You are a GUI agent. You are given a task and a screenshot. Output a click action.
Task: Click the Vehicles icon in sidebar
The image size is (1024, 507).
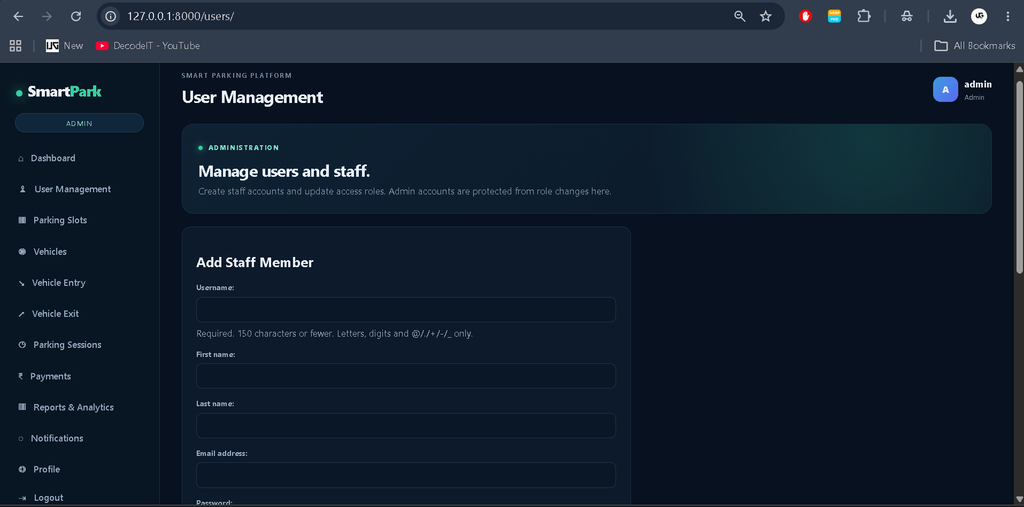click(x=22, y=252)
